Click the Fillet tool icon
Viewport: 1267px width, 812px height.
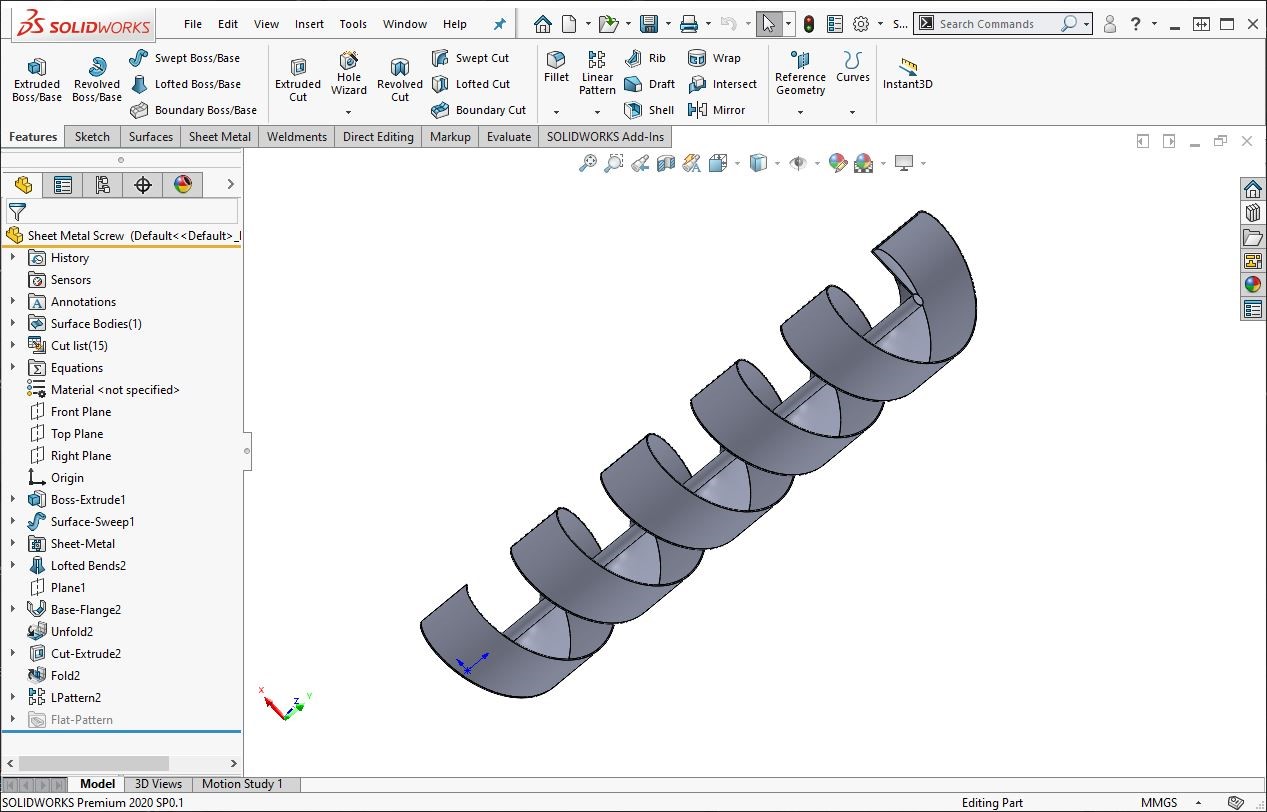pyautogui.click(x=556, y=66)
